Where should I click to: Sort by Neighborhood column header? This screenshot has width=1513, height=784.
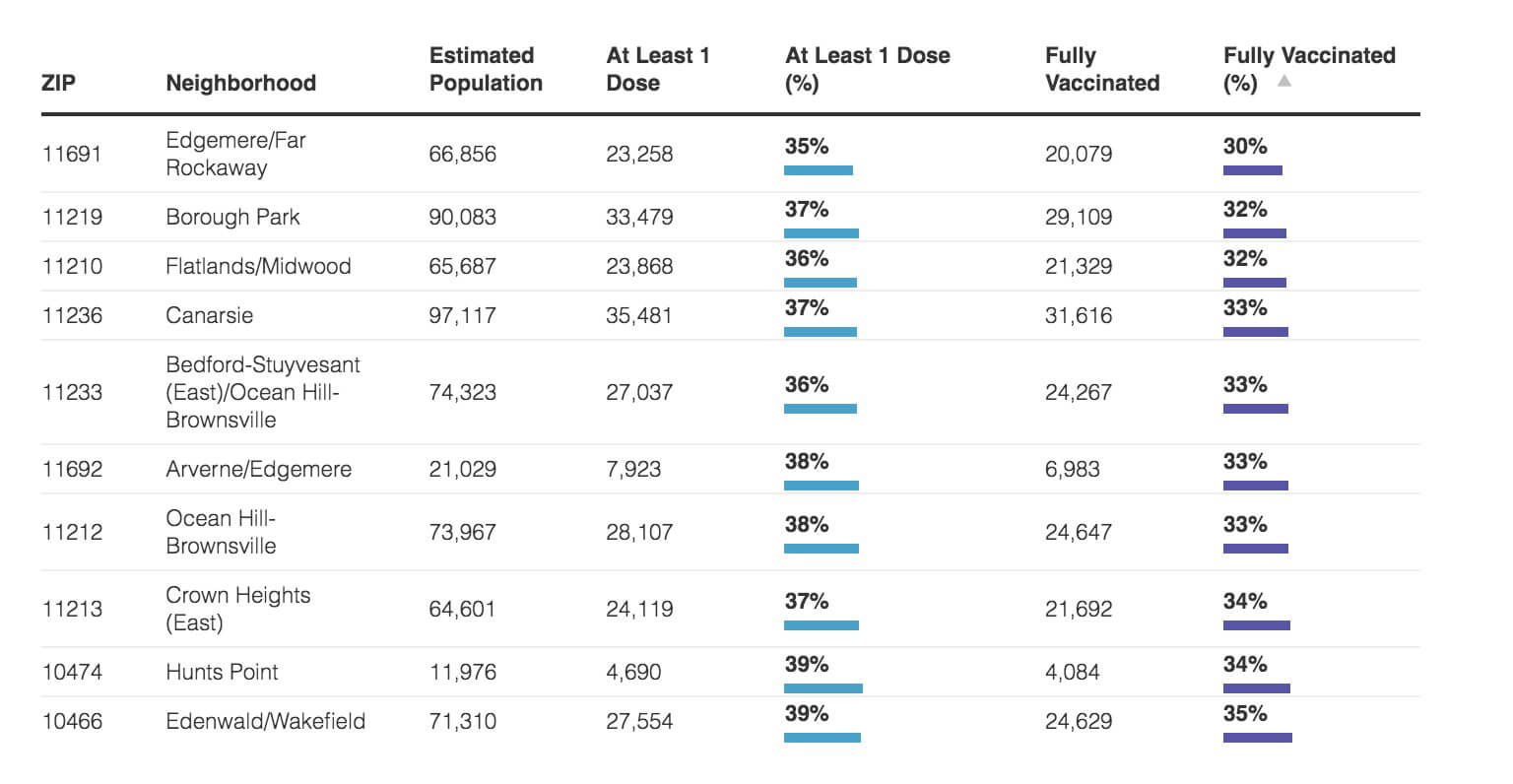[x=240, y=83]
